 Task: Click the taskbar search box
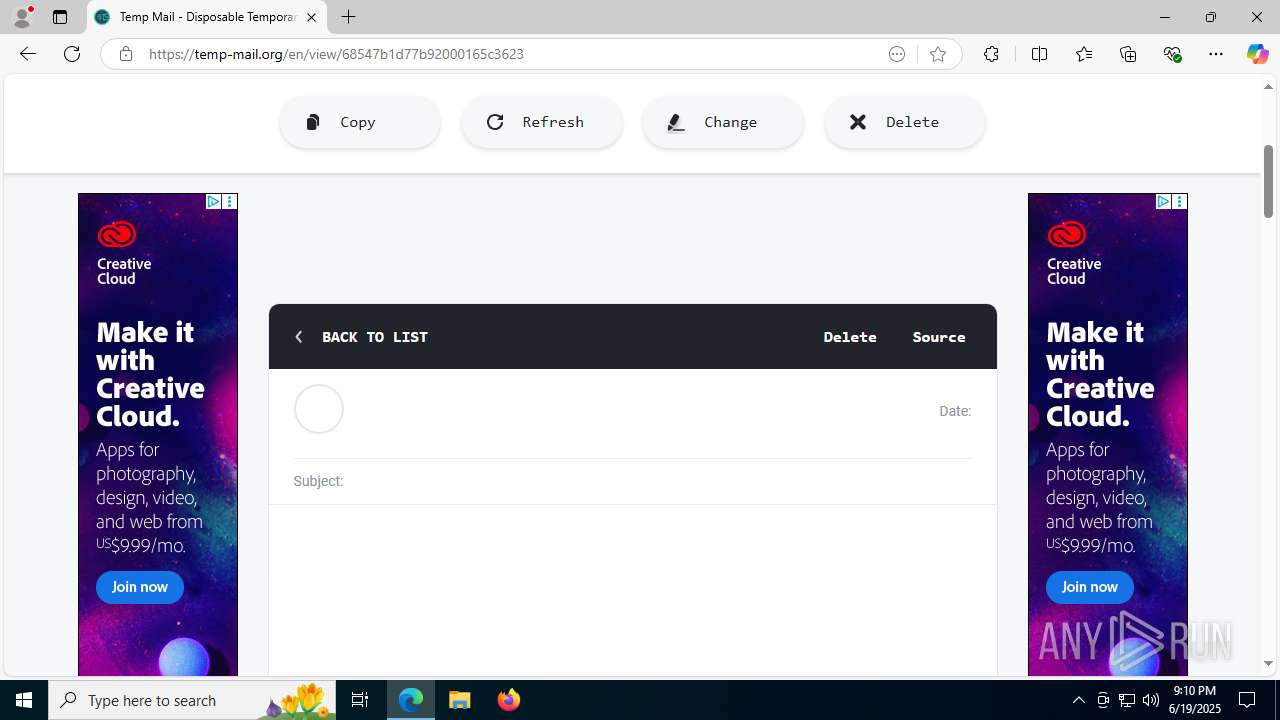tap(192, 700)
